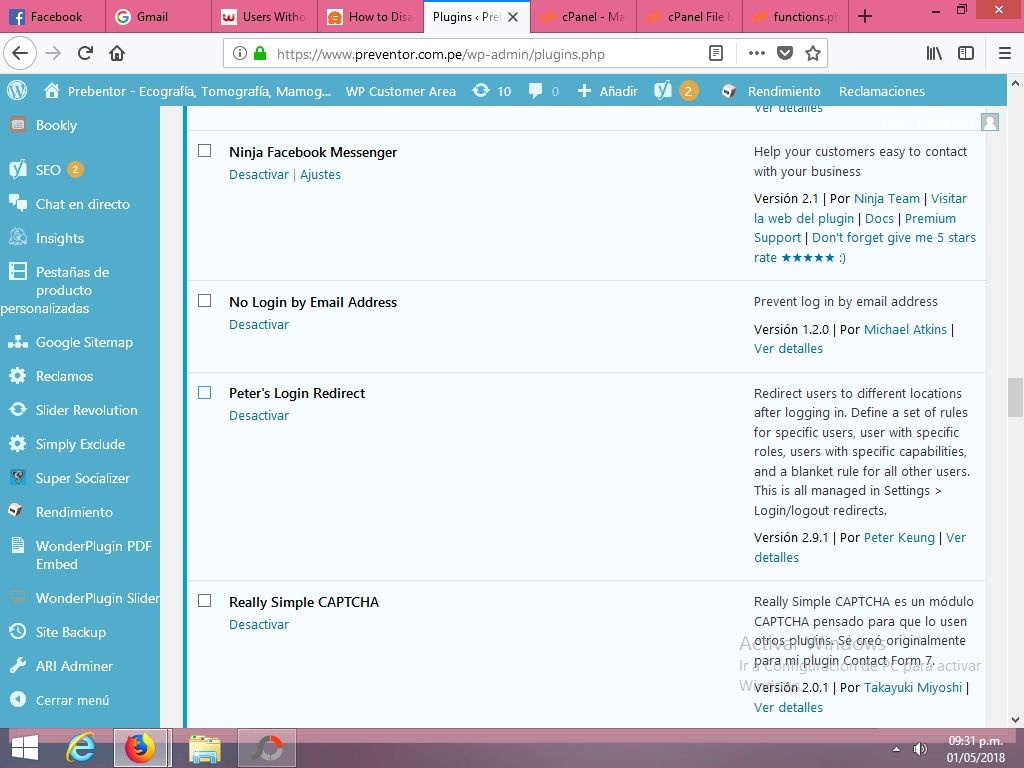Viewport: 1024px width, 768px height.
Task: Click the Chat en directo sidebar icon
Action: click(x=18, y=203)
